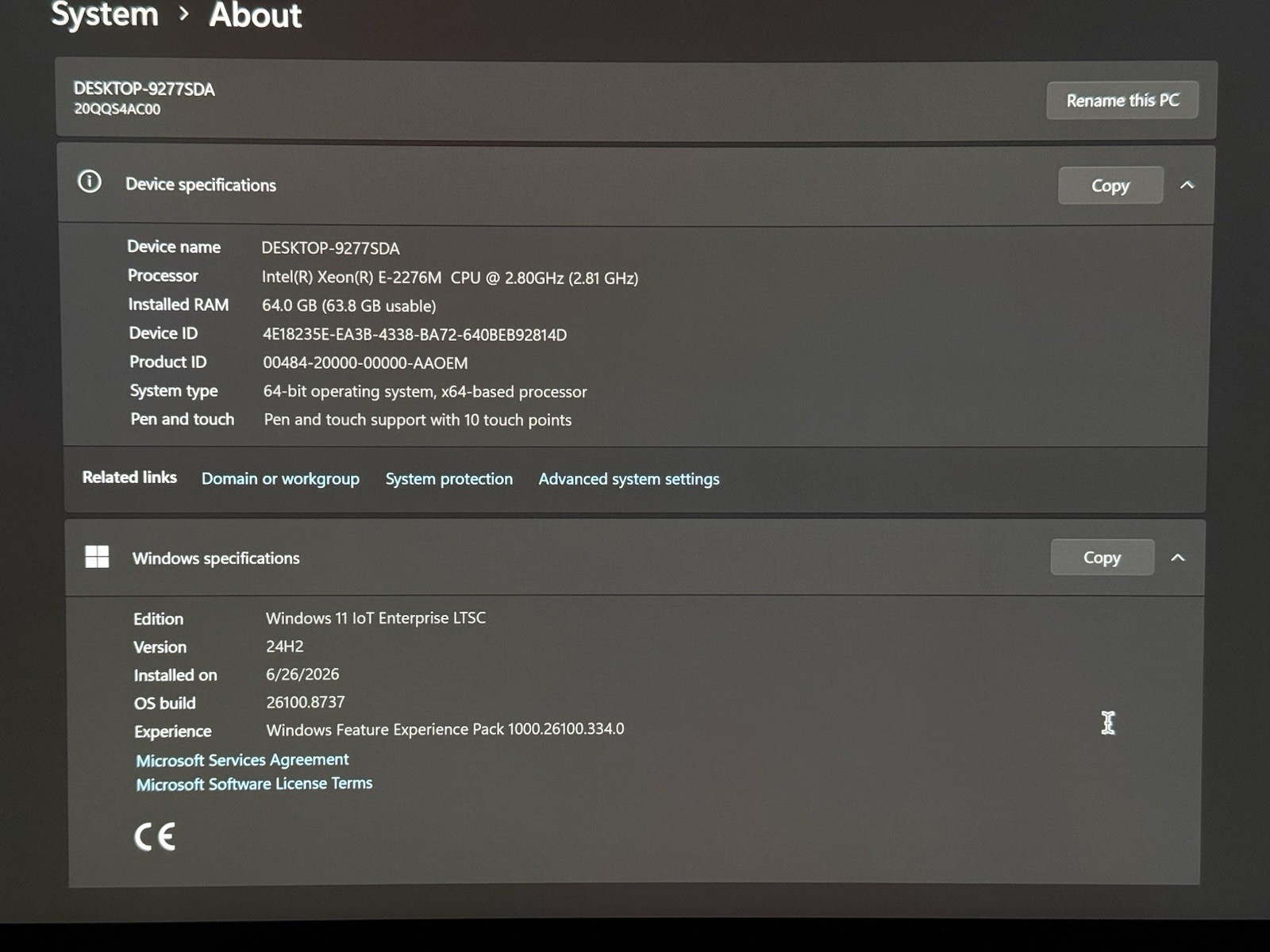The height and width of the screenshot is (952, 1270).
Task: Go back to System in the breadcrumb
Action: click(105, 15)
